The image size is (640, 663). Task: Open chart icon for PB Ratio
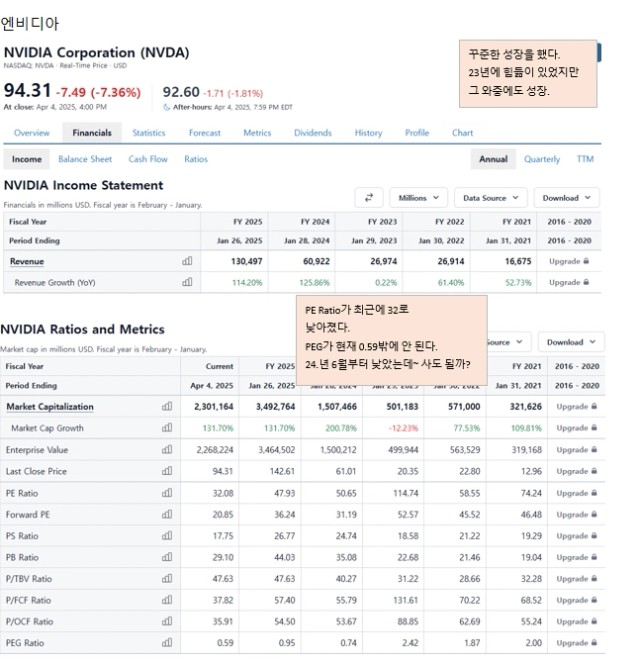pos(167,557)
